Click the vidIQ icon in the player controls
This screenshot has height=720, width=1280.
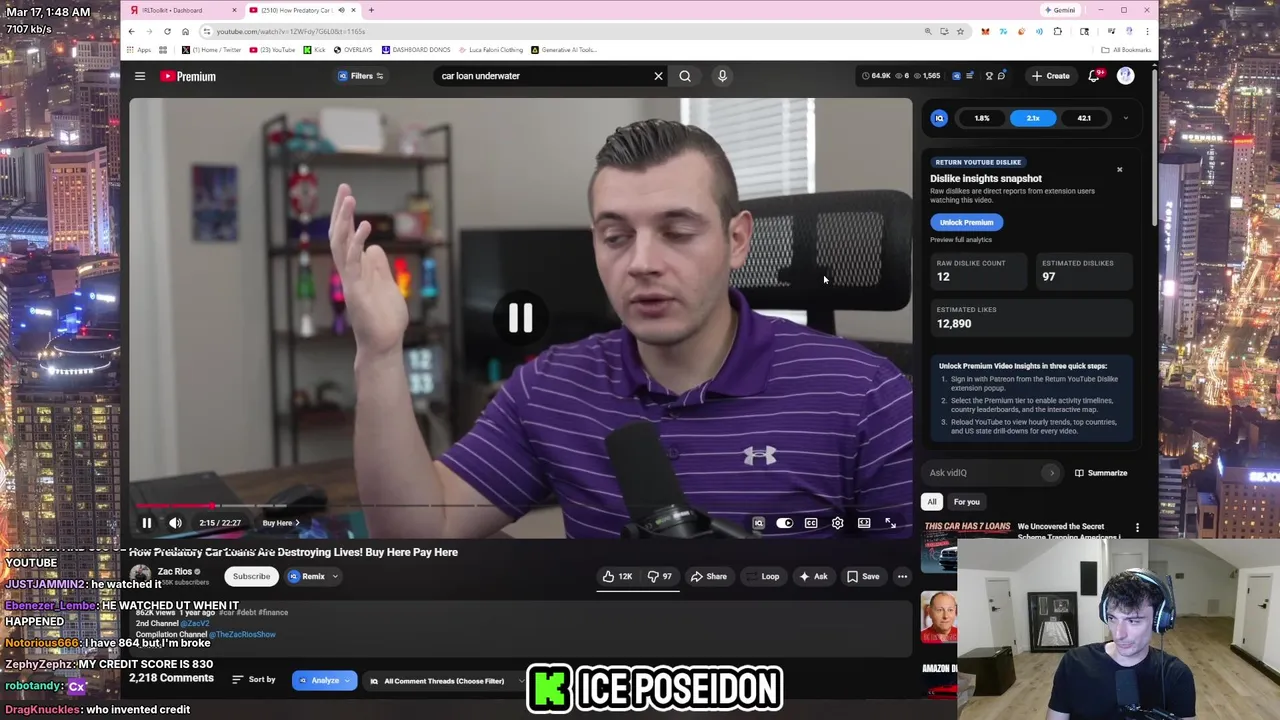(x=759, y=523)
